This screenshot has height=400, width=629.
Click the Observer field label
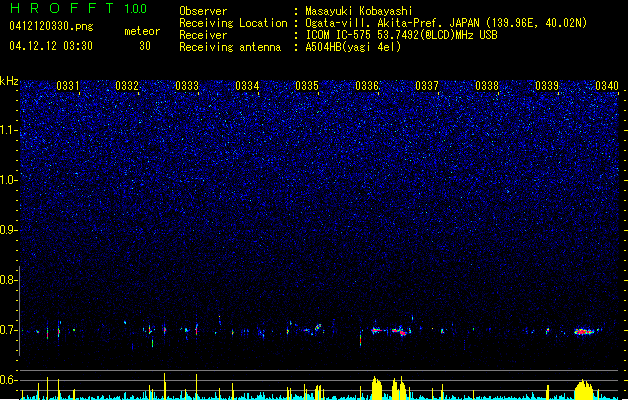pos(203,11)
